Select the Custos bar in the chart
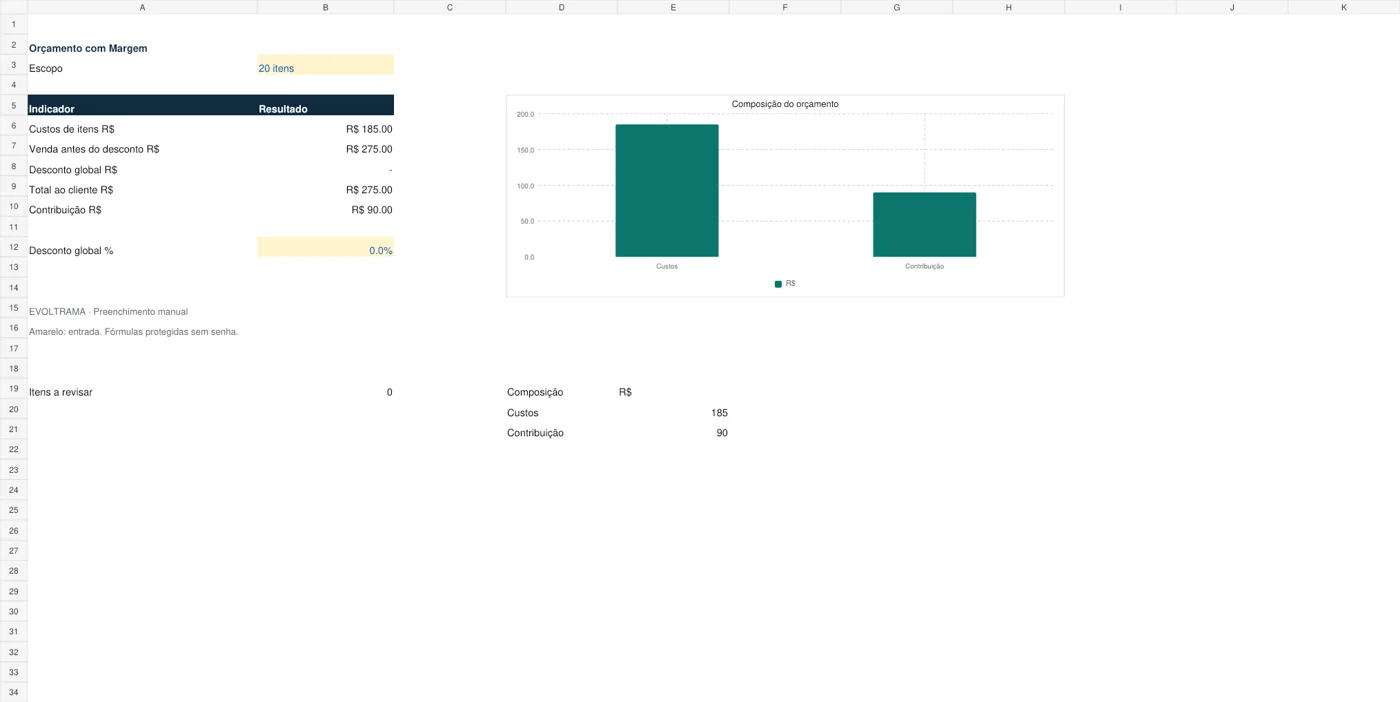This screenshot has width=1400, height=702. [x=667, y=191]
